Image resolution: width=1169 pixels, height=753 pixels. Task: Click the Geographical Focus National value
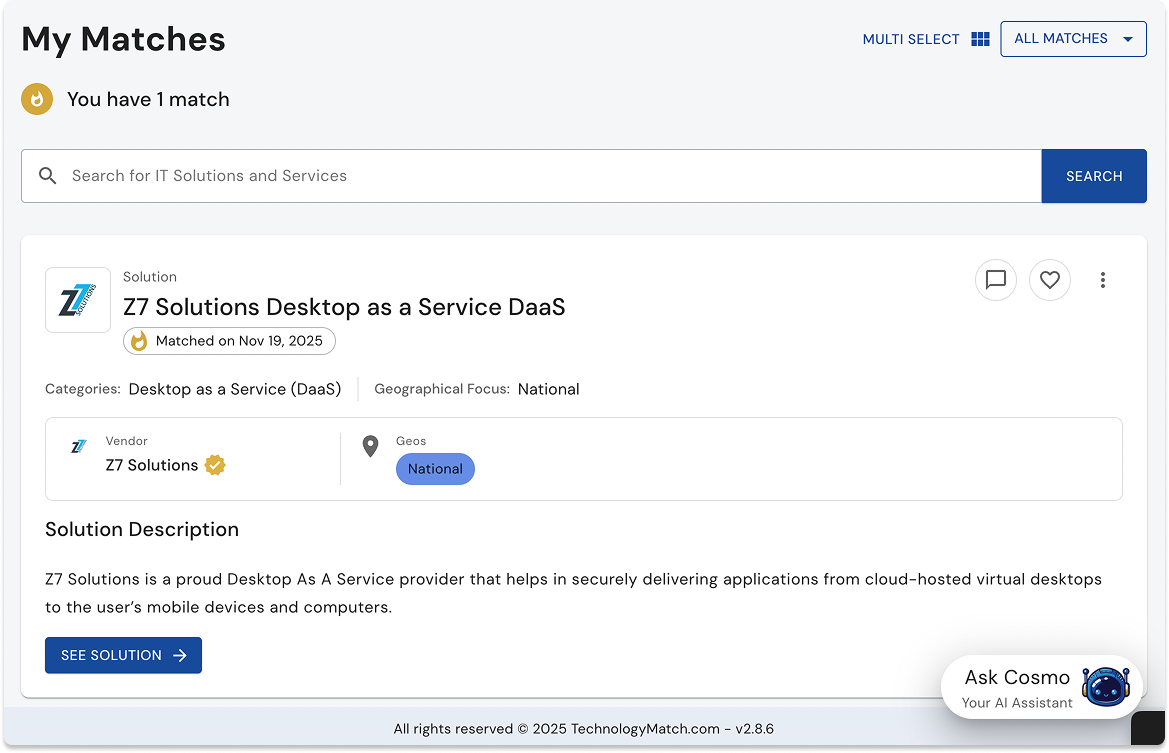pos(548,389)
